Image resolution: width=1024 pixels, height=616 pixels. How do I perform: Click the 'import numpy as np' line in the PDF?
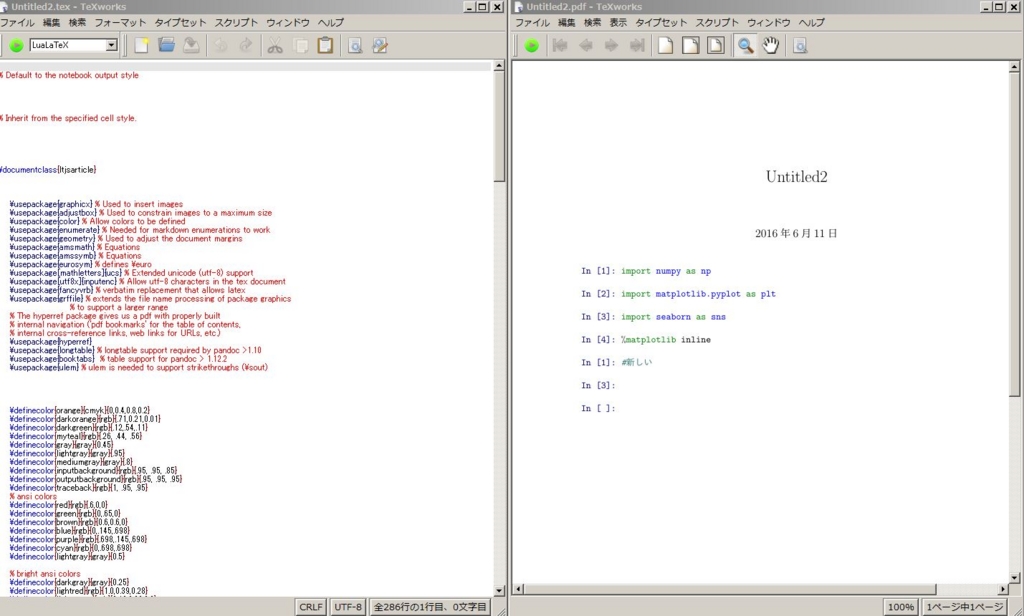click(666, 271)
